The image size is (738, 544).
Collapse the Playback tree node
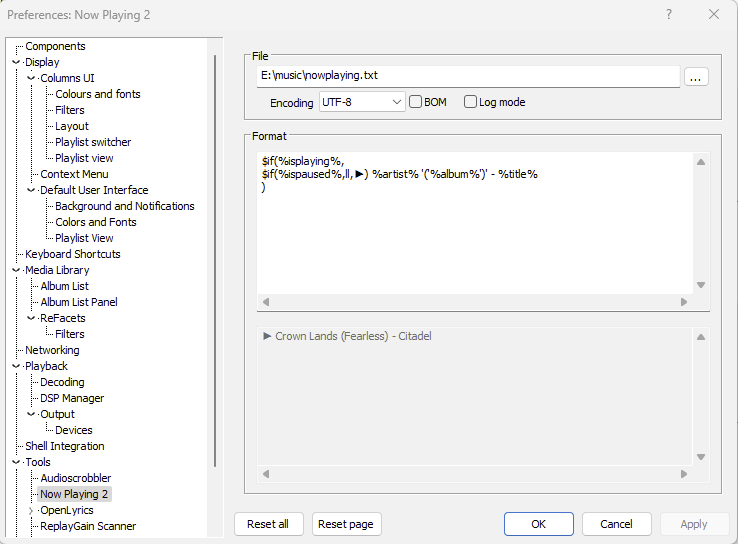tap(16, 366)
